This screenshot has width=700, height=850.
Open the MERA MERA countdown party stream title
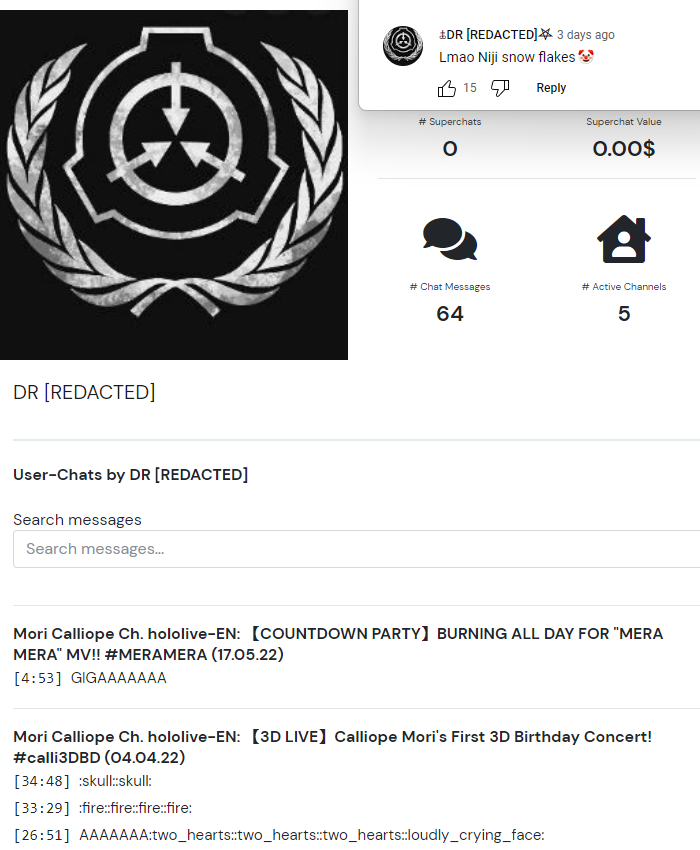tap(338, 644)
